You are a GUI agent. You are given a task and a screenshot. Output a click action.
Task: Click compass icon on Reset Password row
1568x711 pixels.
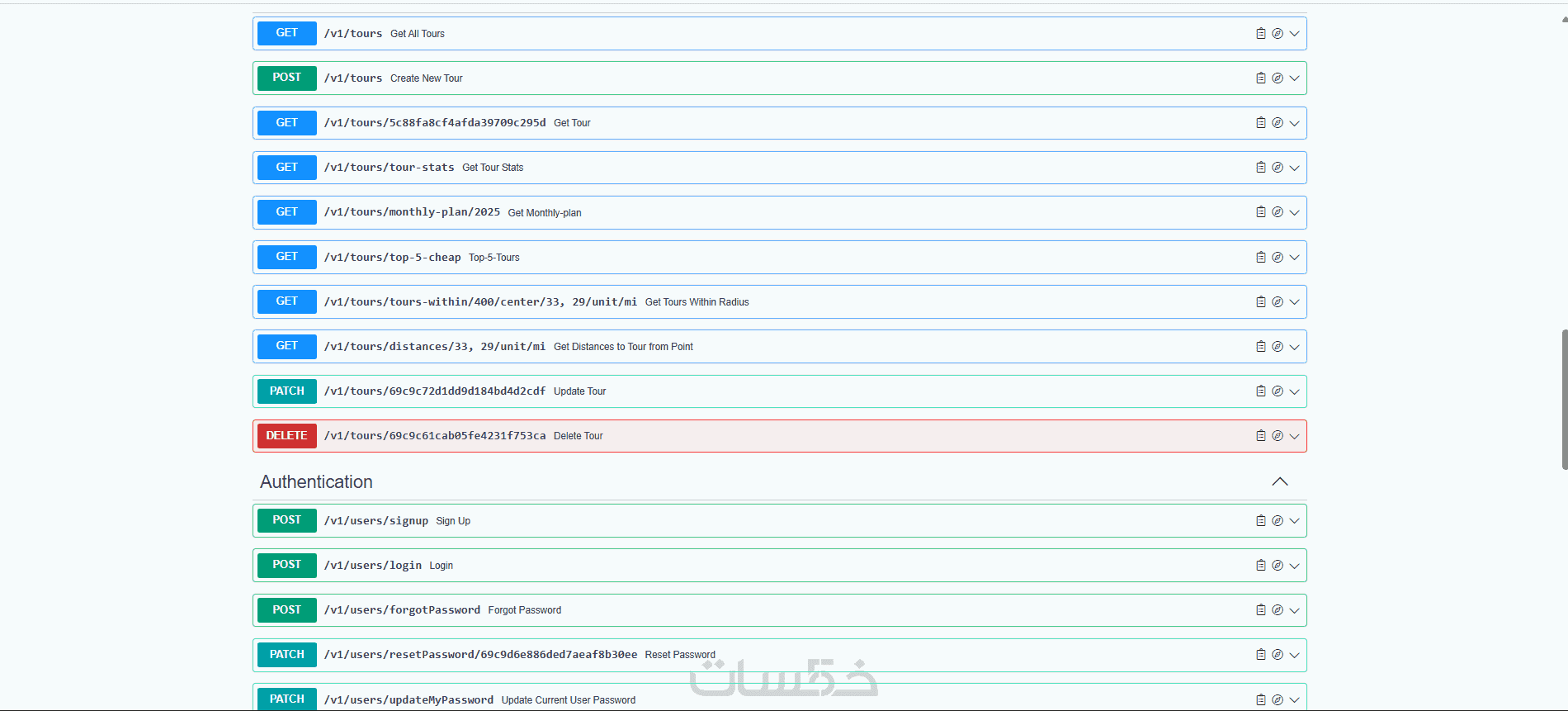(x=1278, y=655)
